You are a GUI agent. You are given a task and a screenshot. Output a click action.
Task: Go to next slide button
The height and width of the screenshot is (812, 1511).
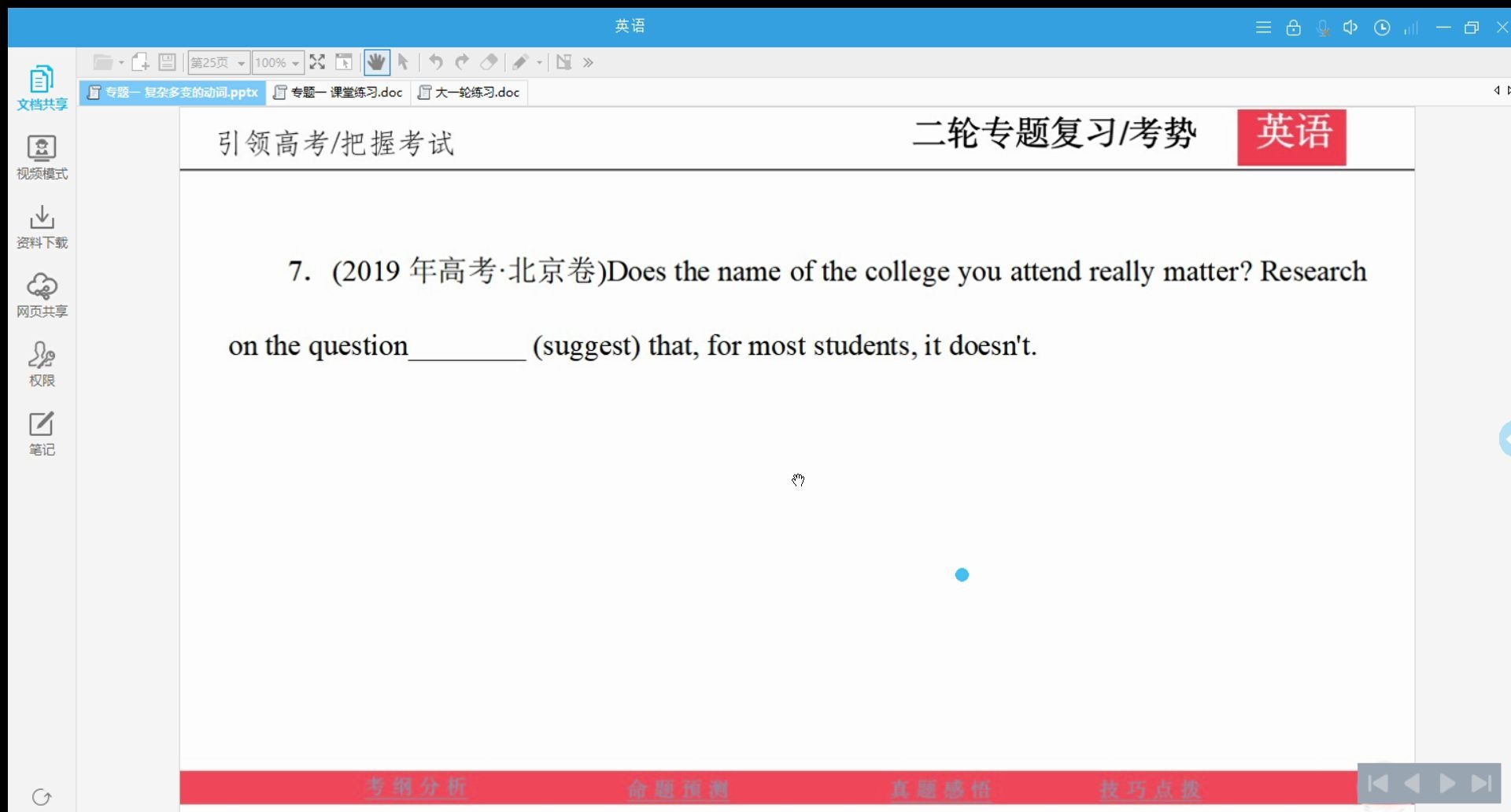tap(1446, 783)
